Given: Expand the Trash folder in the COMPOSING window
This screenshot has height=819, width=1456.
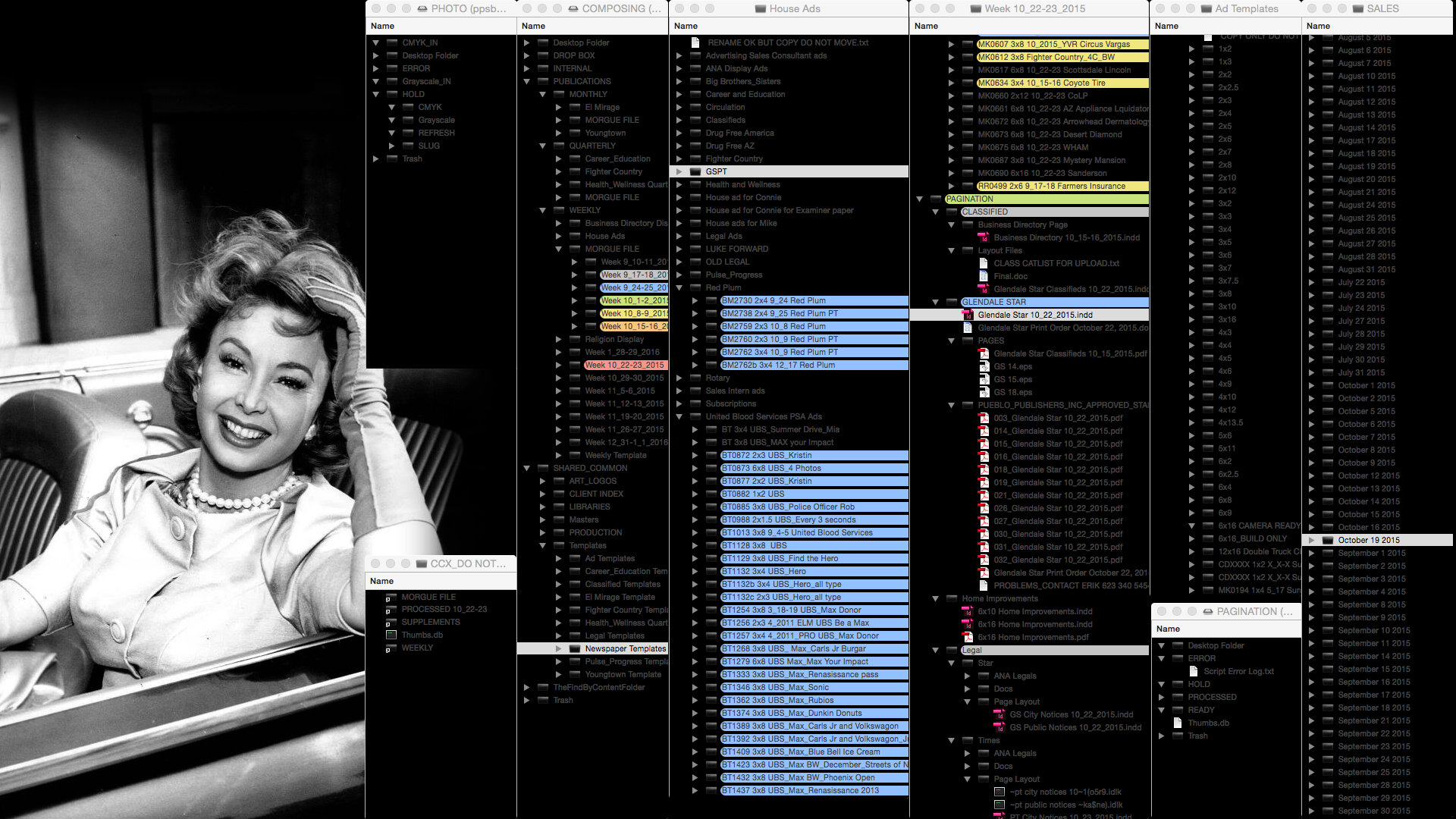Looking at the screenshot, I should (x=528, y=700).
